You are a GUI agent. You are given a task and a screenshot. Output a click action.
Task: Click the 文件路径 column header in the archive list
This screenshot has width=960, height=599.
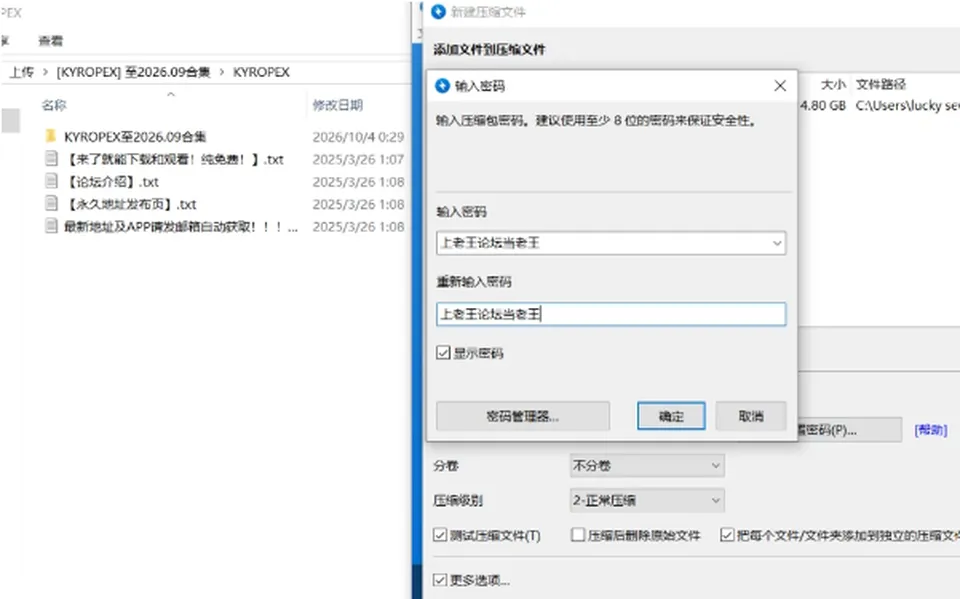pos(880,85)
